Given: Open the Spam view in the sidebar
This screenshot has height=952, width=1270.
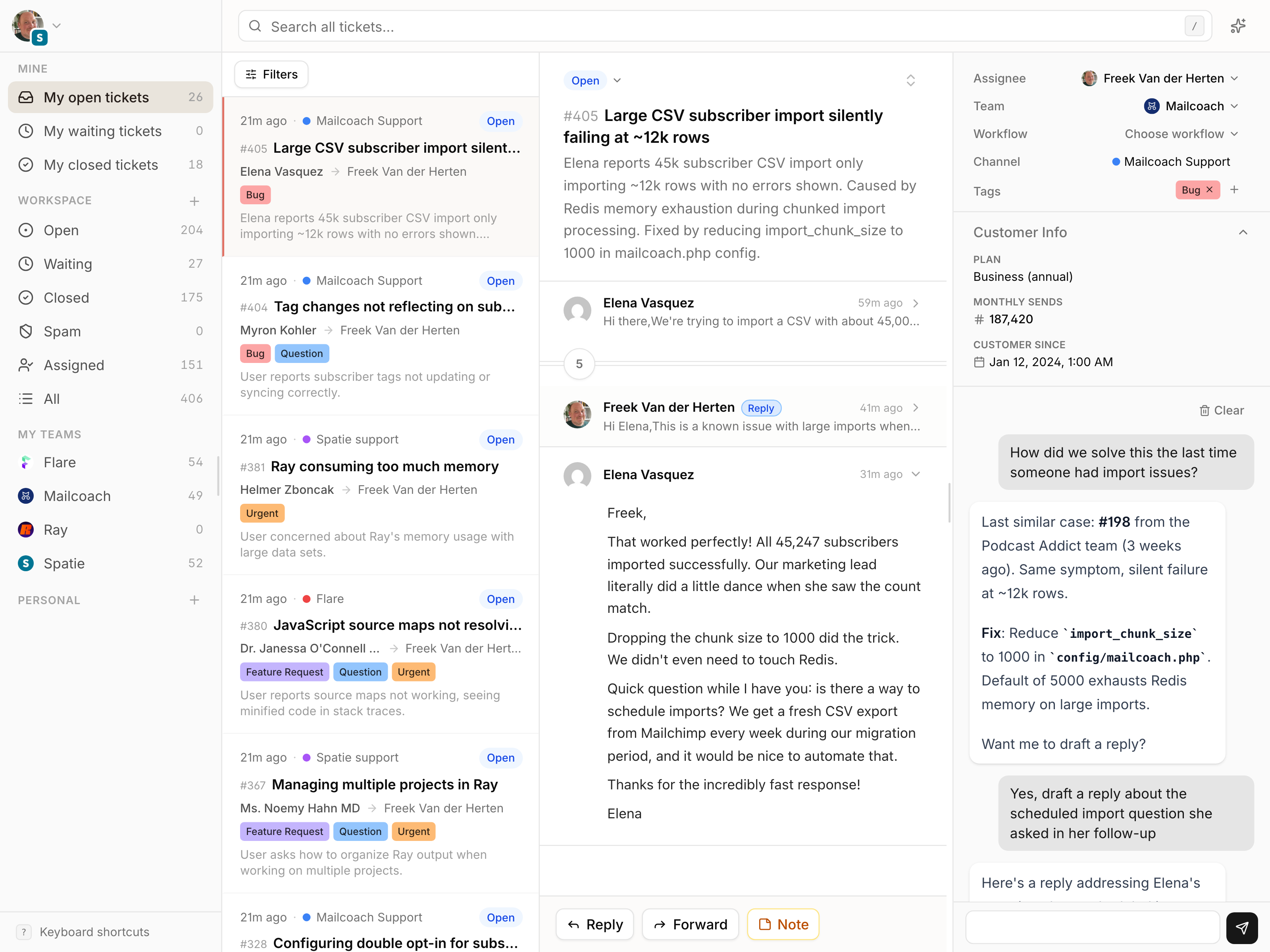Looking at the screenshot, I should 62,331.
